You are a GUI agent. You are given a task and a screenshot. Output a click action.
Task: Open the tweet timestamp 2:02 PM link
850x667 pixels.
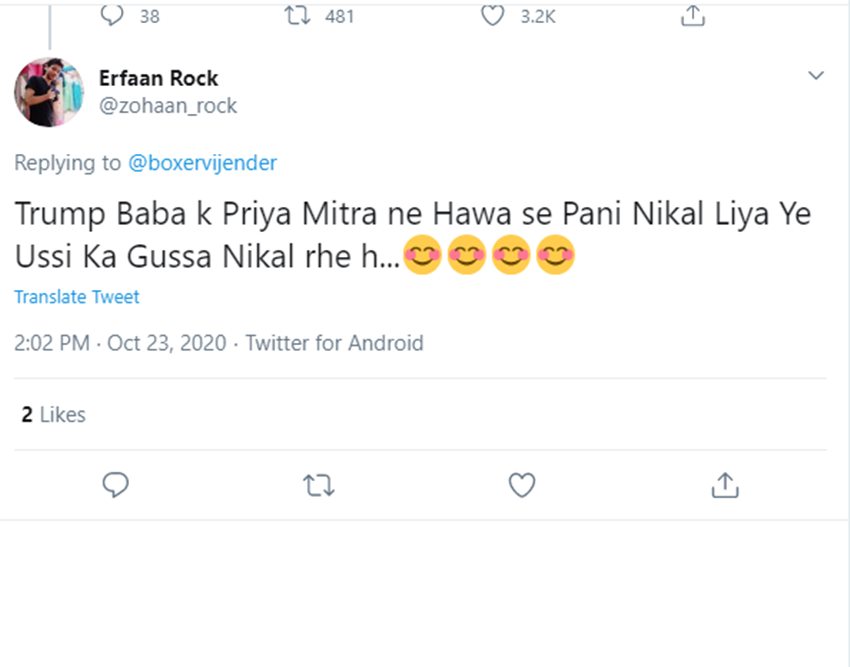tap(53, 343)
